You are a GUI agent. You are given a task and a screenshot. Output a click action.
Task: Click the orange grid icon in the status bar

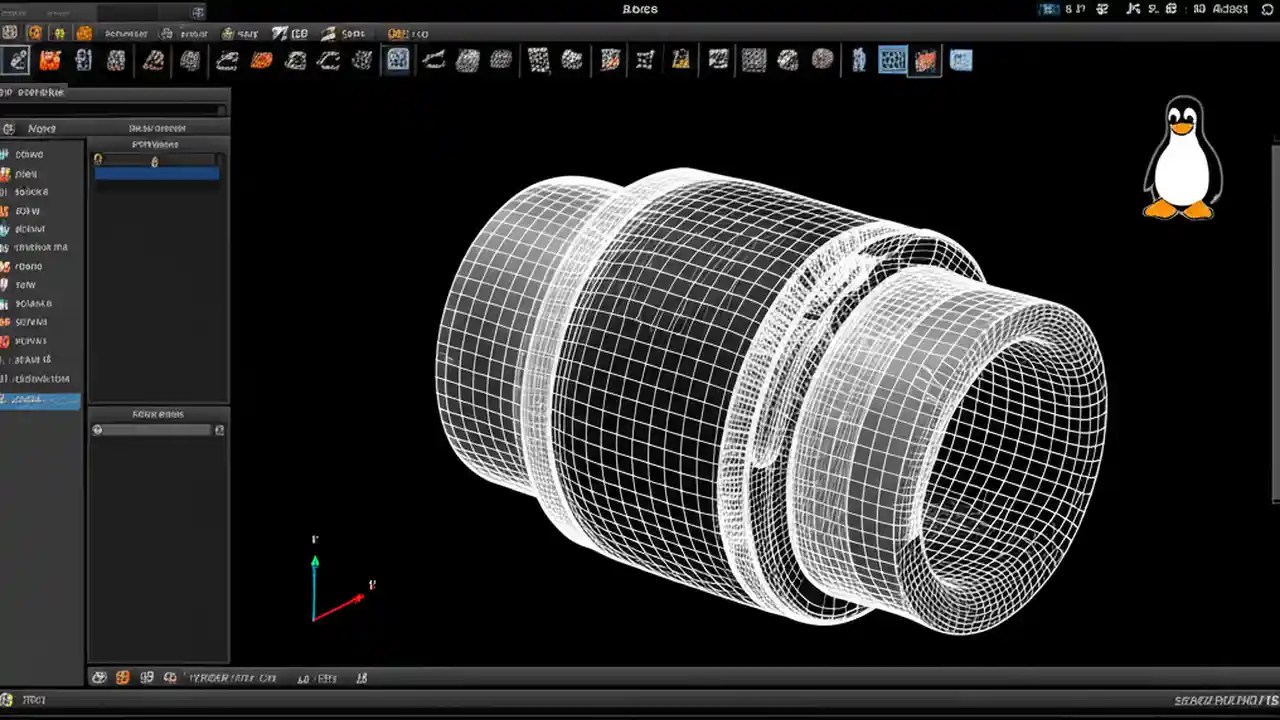(x=122, y=677)
